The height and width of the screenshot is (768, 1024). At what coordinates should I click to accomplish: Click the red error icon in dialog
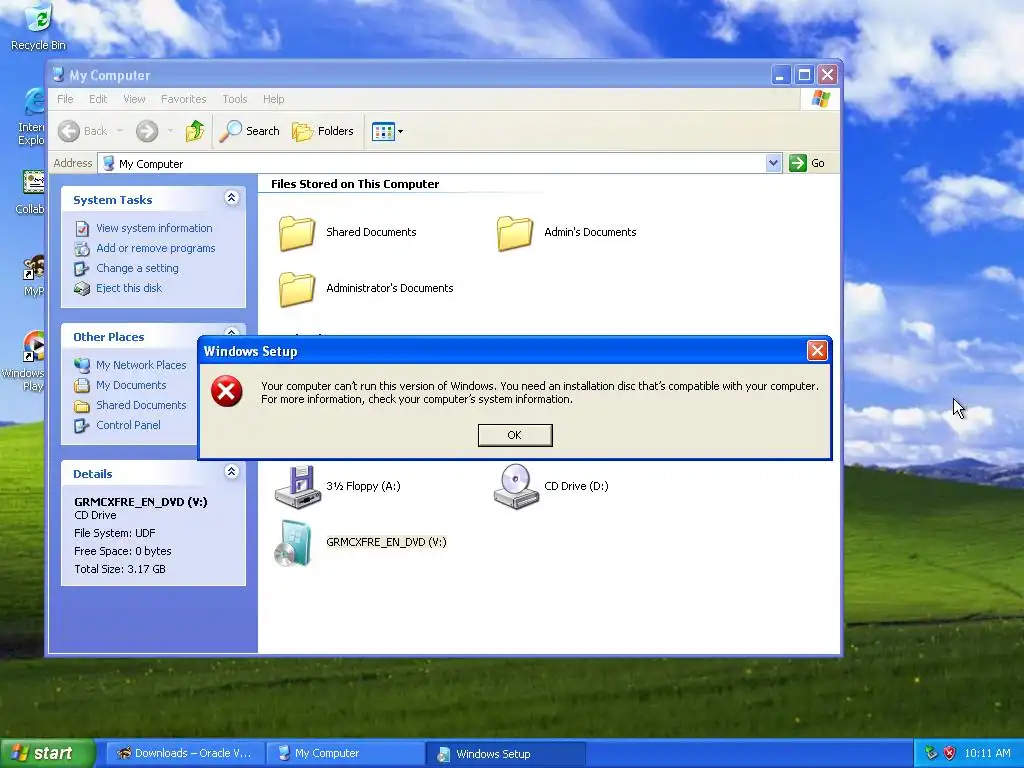pyautogui.click(x=227, y=391)
